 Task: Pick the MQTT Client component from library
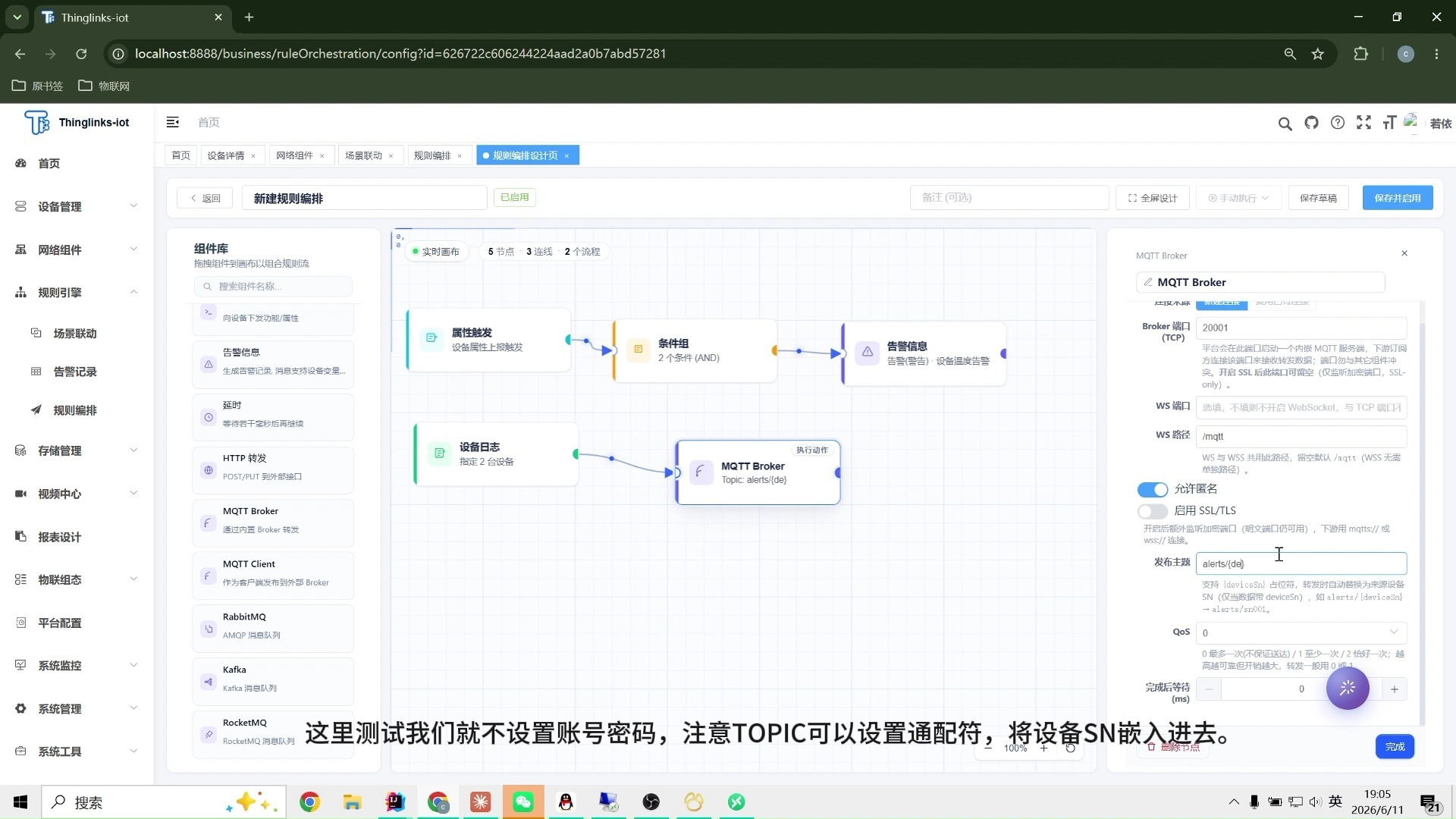(x=273, y=576)
